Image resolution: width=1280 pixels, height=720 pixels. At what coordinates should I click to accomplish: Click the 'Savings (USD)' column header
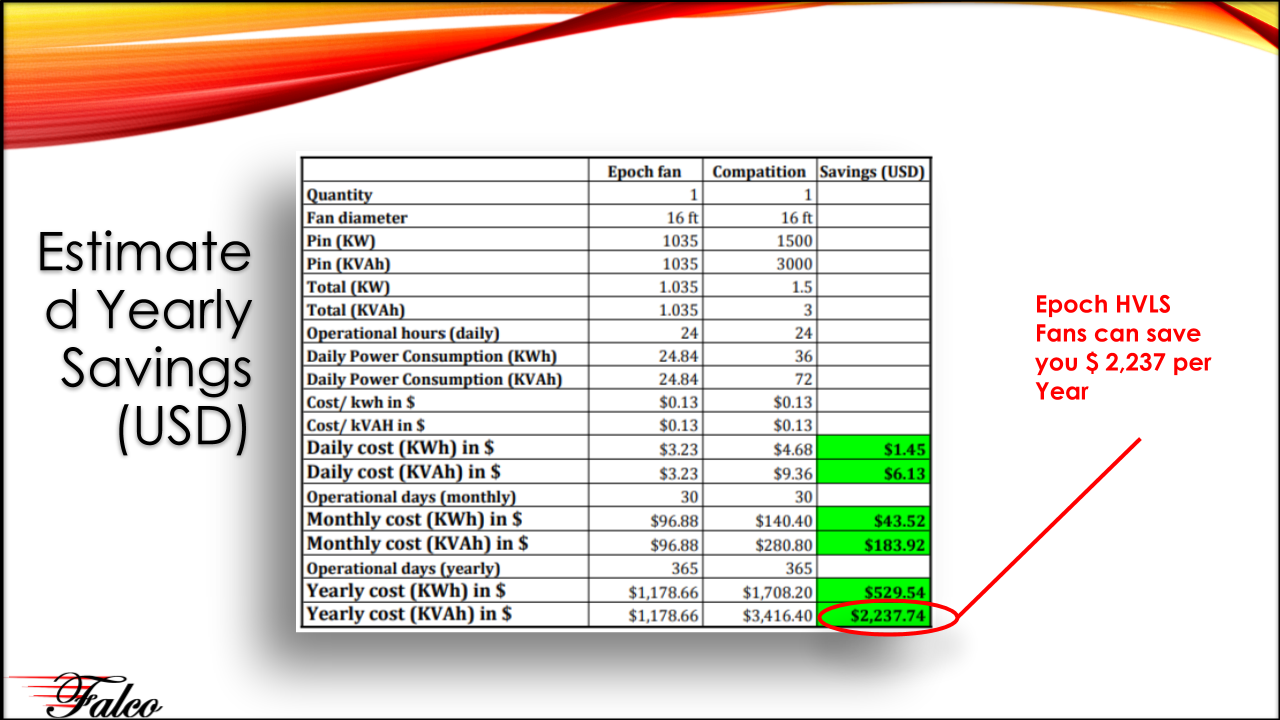[x=872, y=172]
